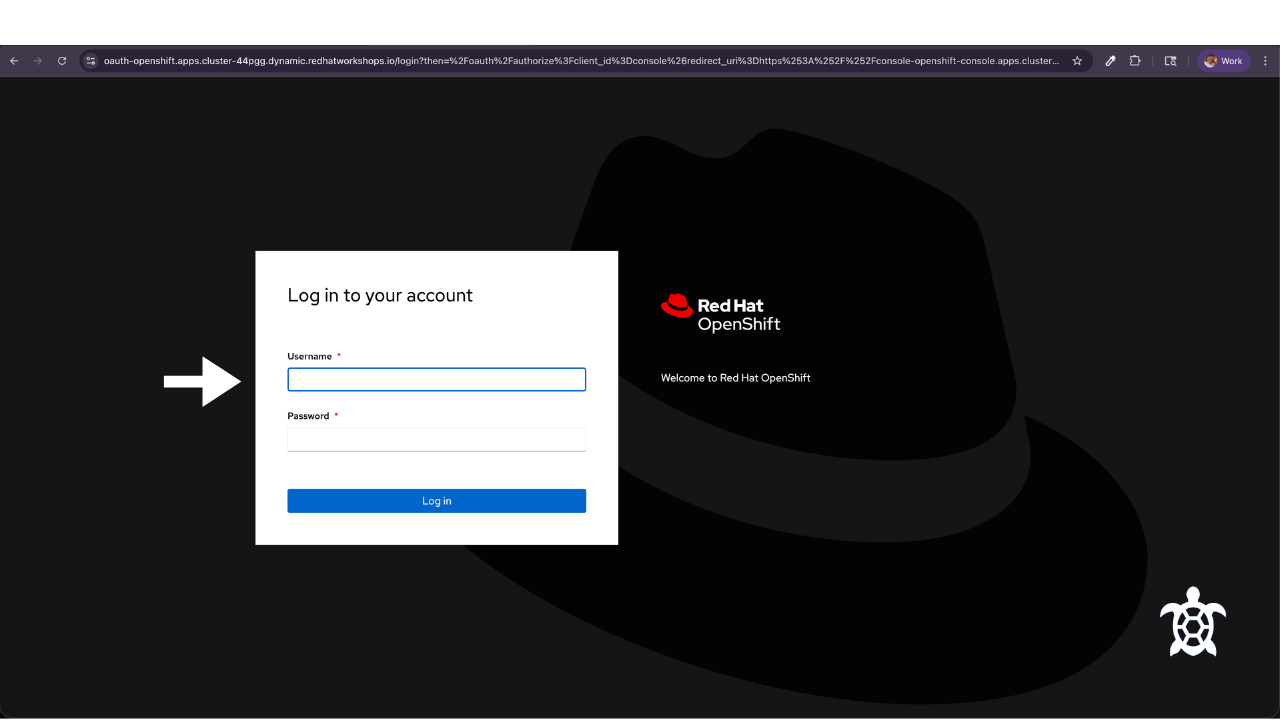Click the "Welcome to Red Hat OpenShift" text
Image resolution: width=1280 pixels, height=720 pixels.
(736, 378)
